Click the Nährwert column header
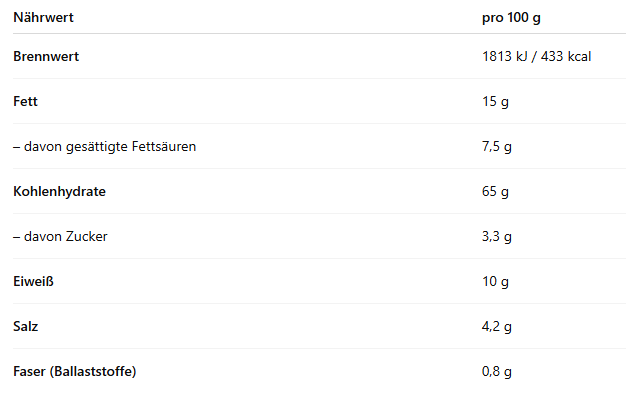The height and width of the screenshot is (407, 626). (x=43, y=18)
